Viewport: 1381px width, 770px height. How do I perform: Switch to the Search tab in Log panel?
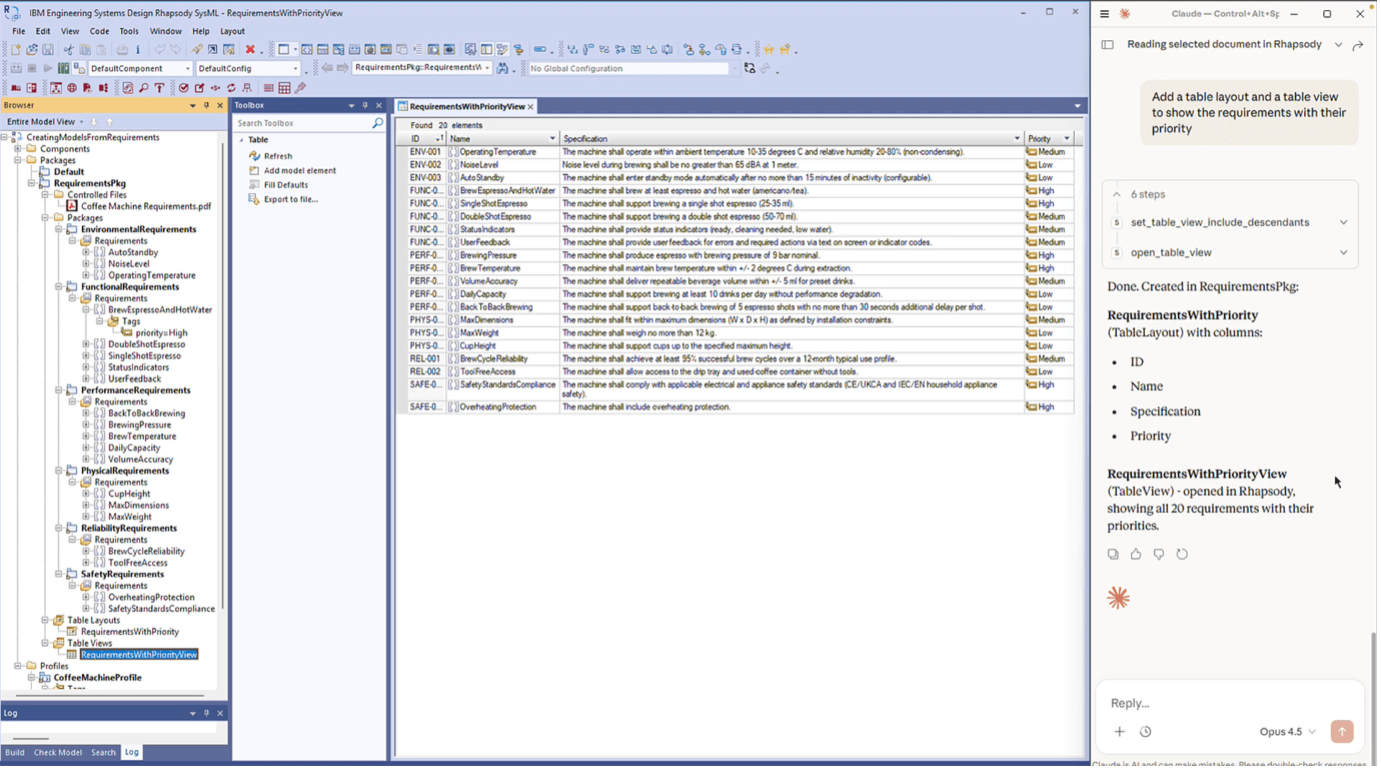pos(103,753)
